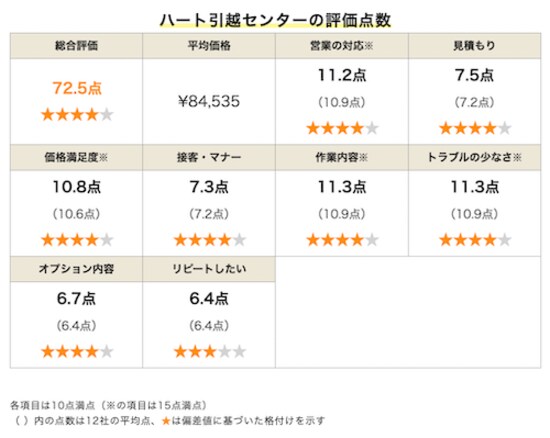This screenshot has height=438, width=550.
Task: Click the orange star in the footnote legend
Action: [166, 421]
